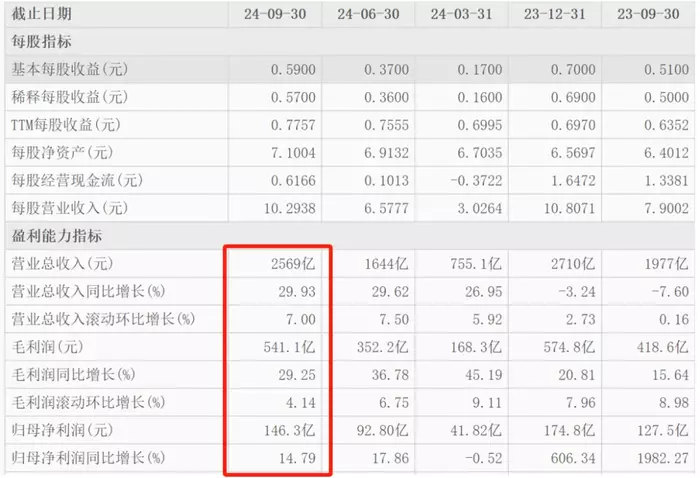Click the 截止日期 header cell
This screenshot has width=700, height=478.
coord(42,14)
